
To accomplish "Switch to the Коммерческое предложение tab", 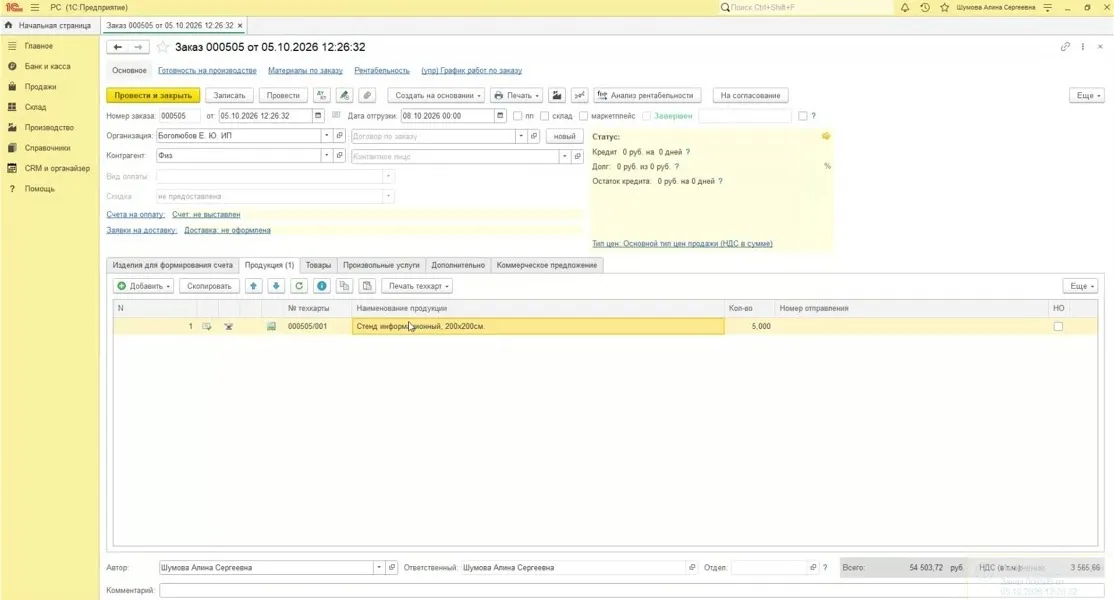I will click(547, 265).
